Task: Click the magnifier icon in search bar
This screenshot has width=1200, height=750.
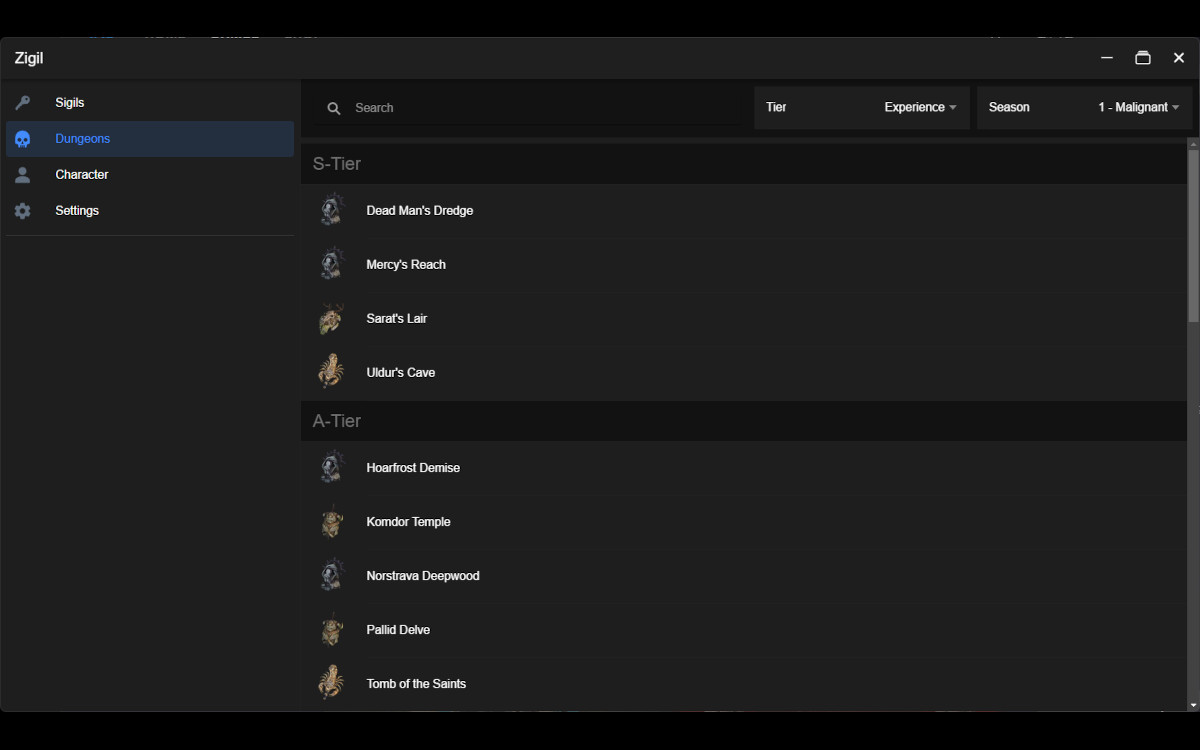Action: 334,108
